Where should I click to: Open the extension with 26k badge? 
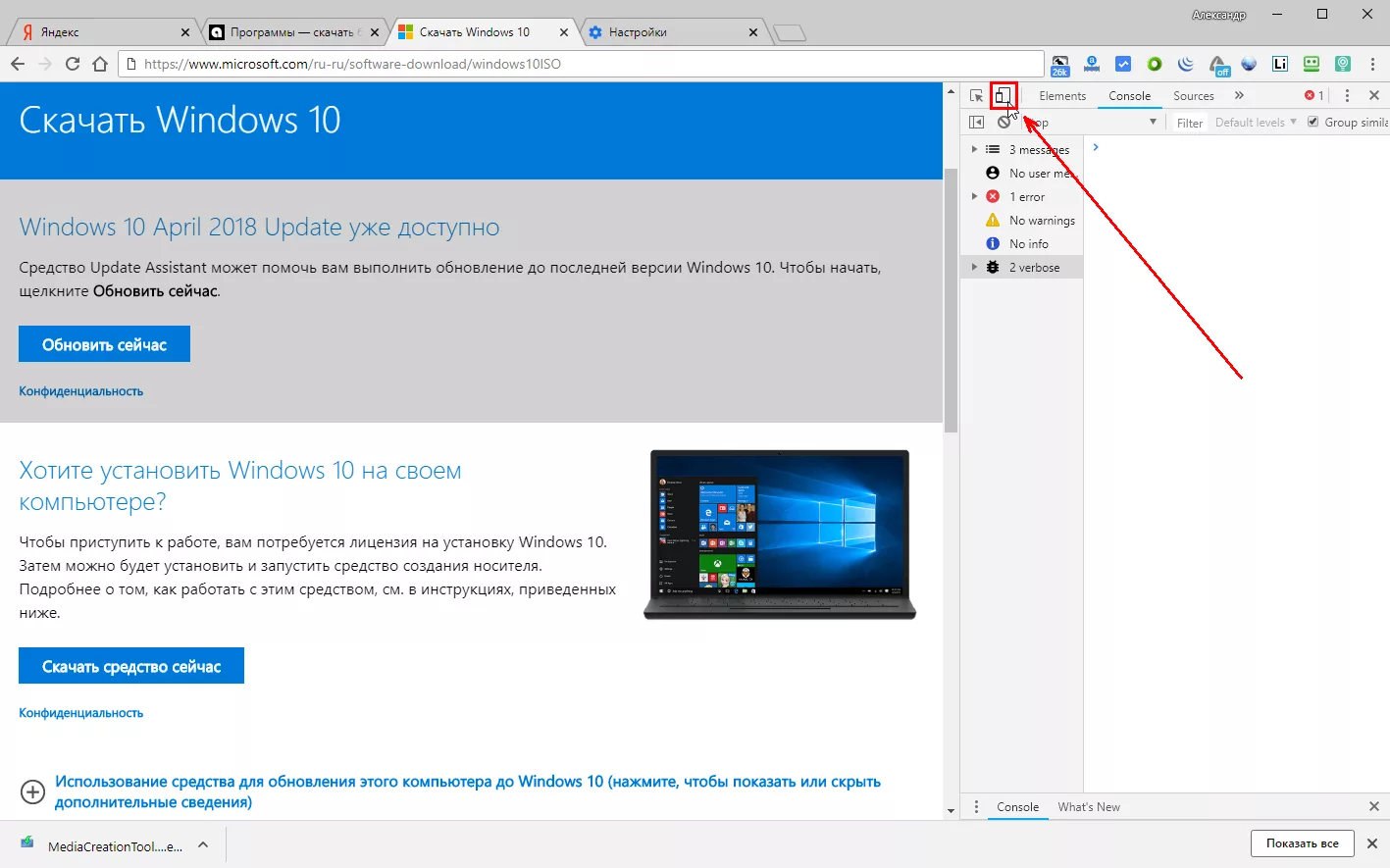(1060, 65)
